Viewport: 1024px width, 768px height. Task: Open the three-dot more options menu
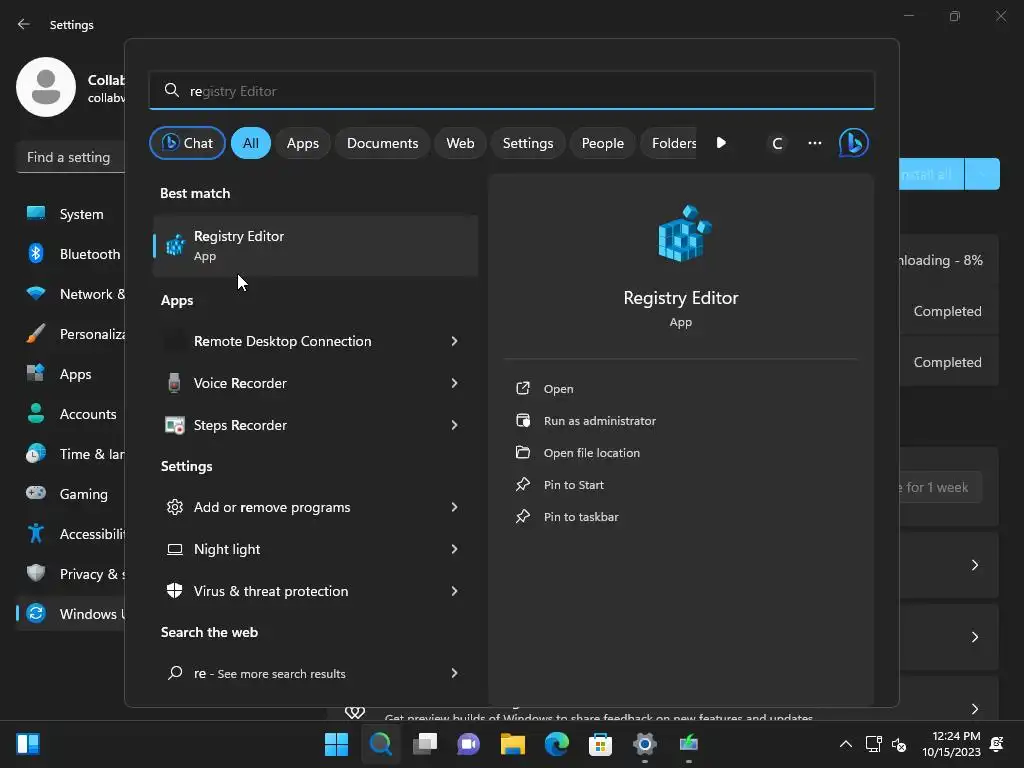point(814,143)
